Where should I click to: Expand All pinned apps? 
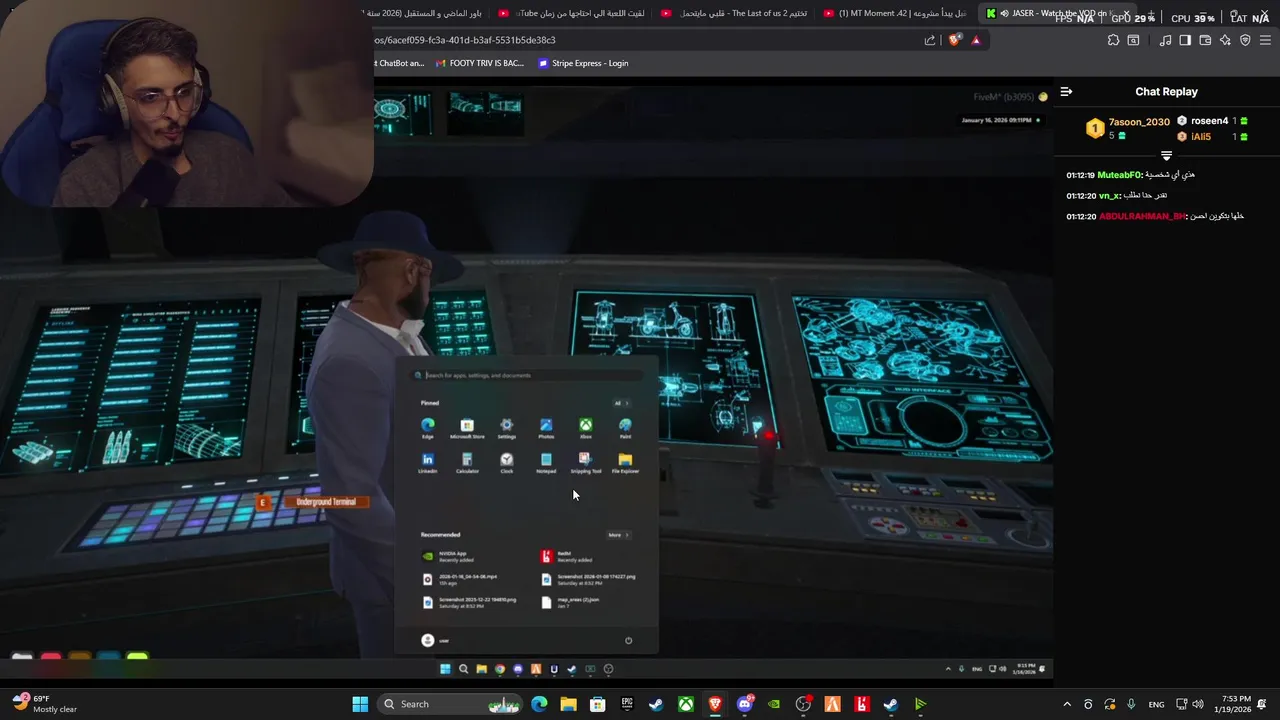pyautogui.click(x=621, y=403)
